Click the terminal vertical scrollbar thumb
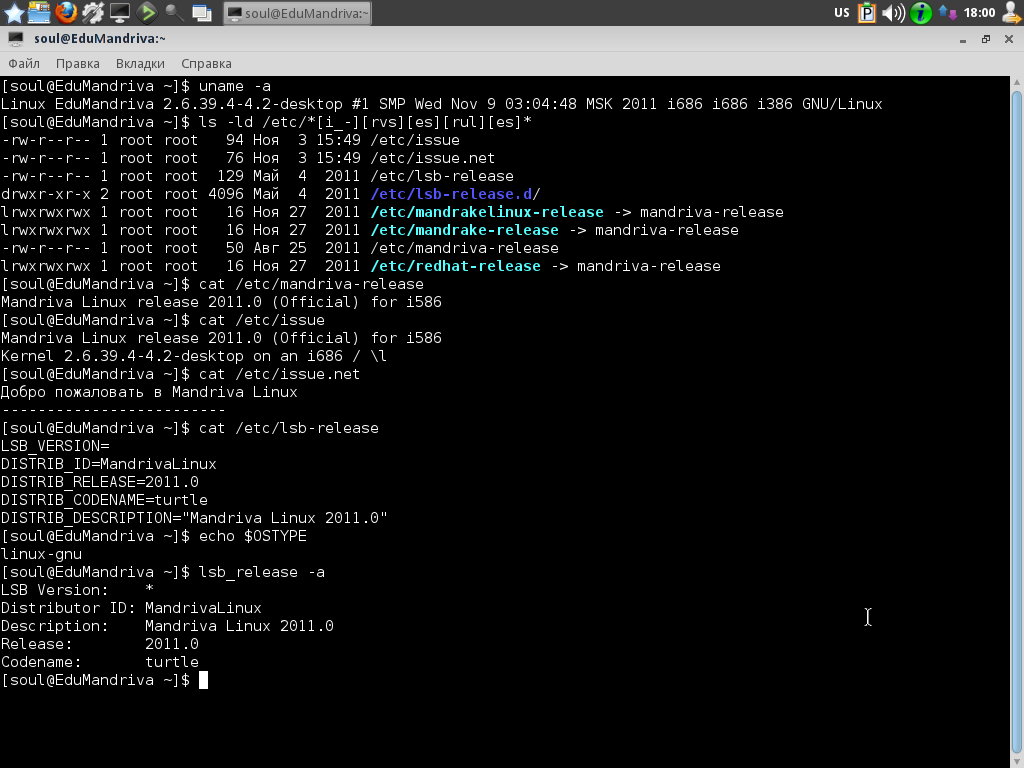Screen dimensions: 1024x768 click(x=1017, y=420)
